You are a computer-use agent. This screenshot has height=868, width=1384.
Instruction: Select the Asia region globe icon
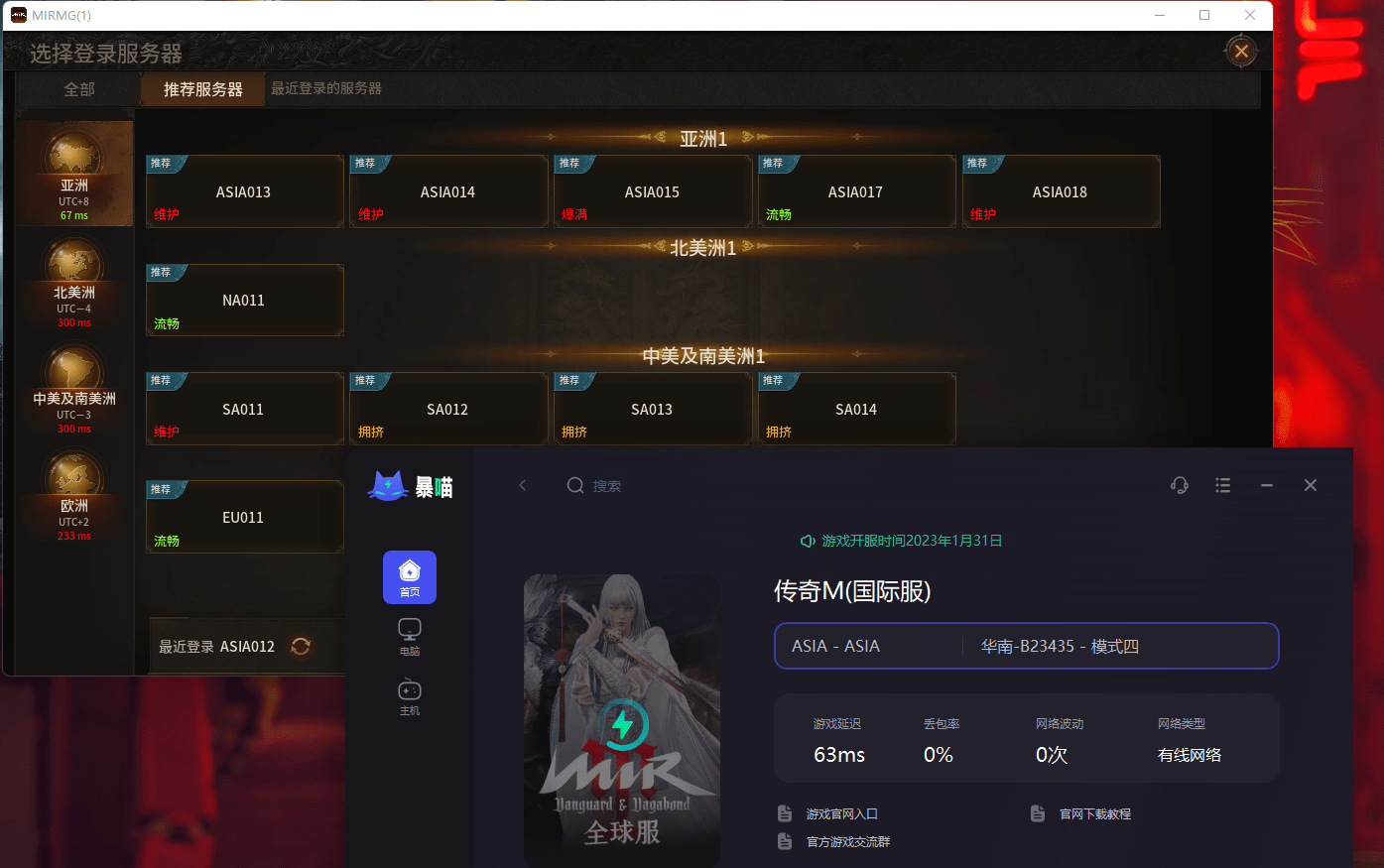(74, 155)
